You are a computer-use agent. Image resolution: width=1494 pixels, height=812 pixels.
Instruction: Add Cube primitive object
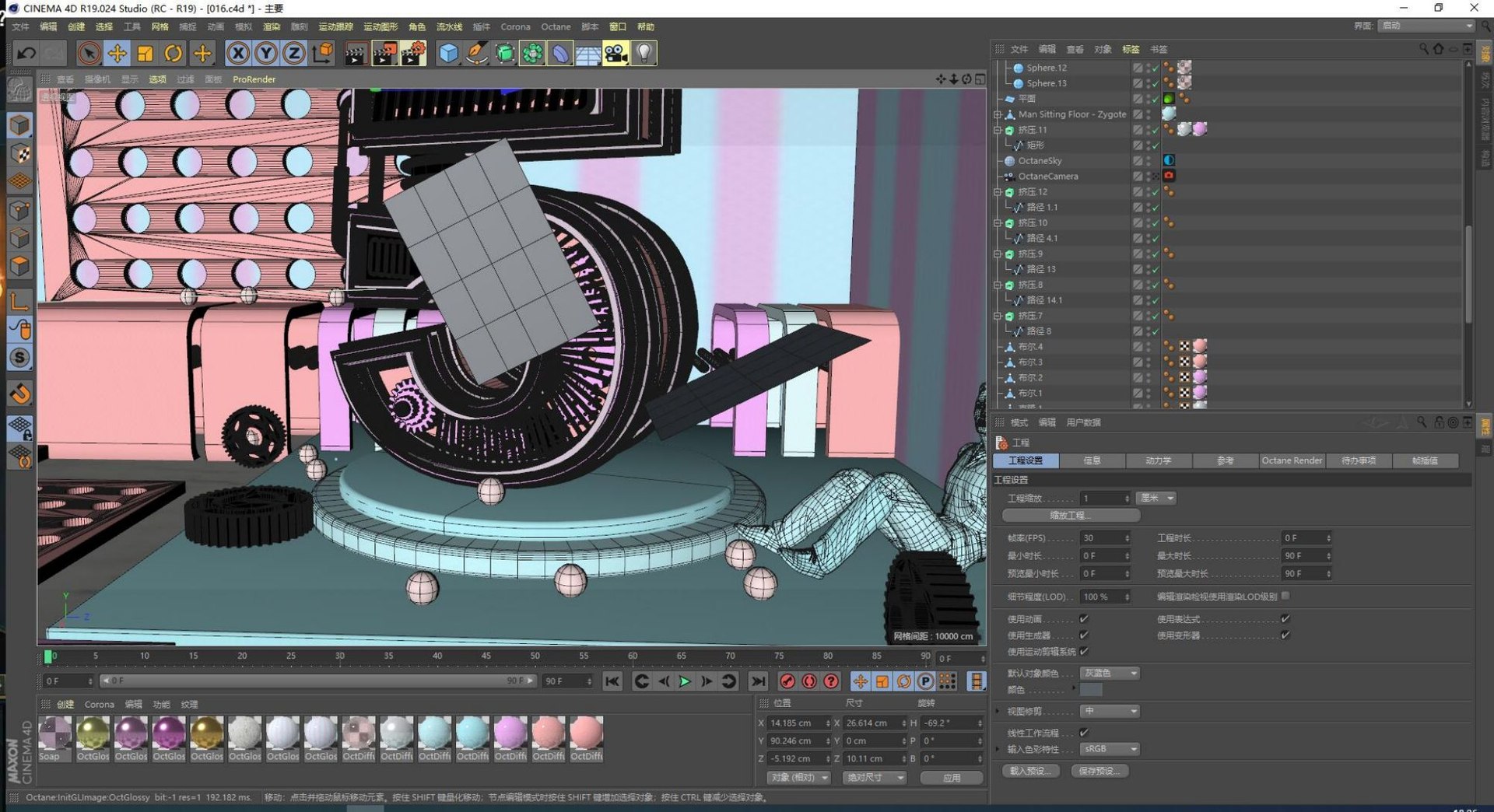[x=449, y=53]
